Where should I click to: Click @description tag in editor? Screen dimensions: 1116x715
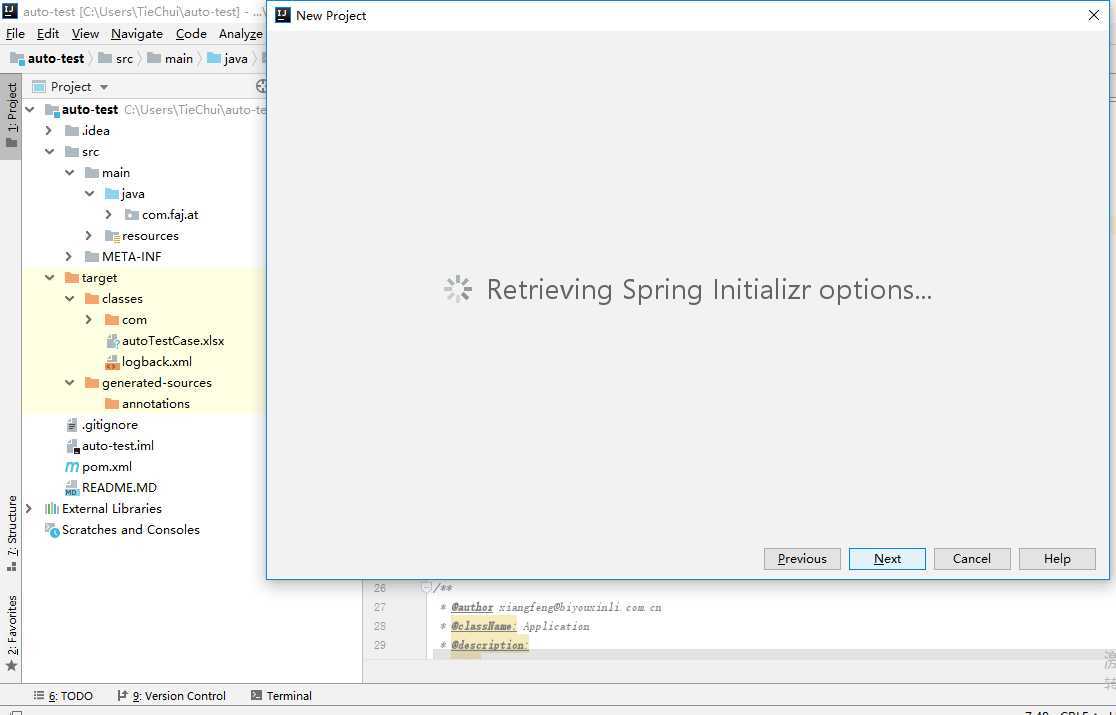[490, 645]
